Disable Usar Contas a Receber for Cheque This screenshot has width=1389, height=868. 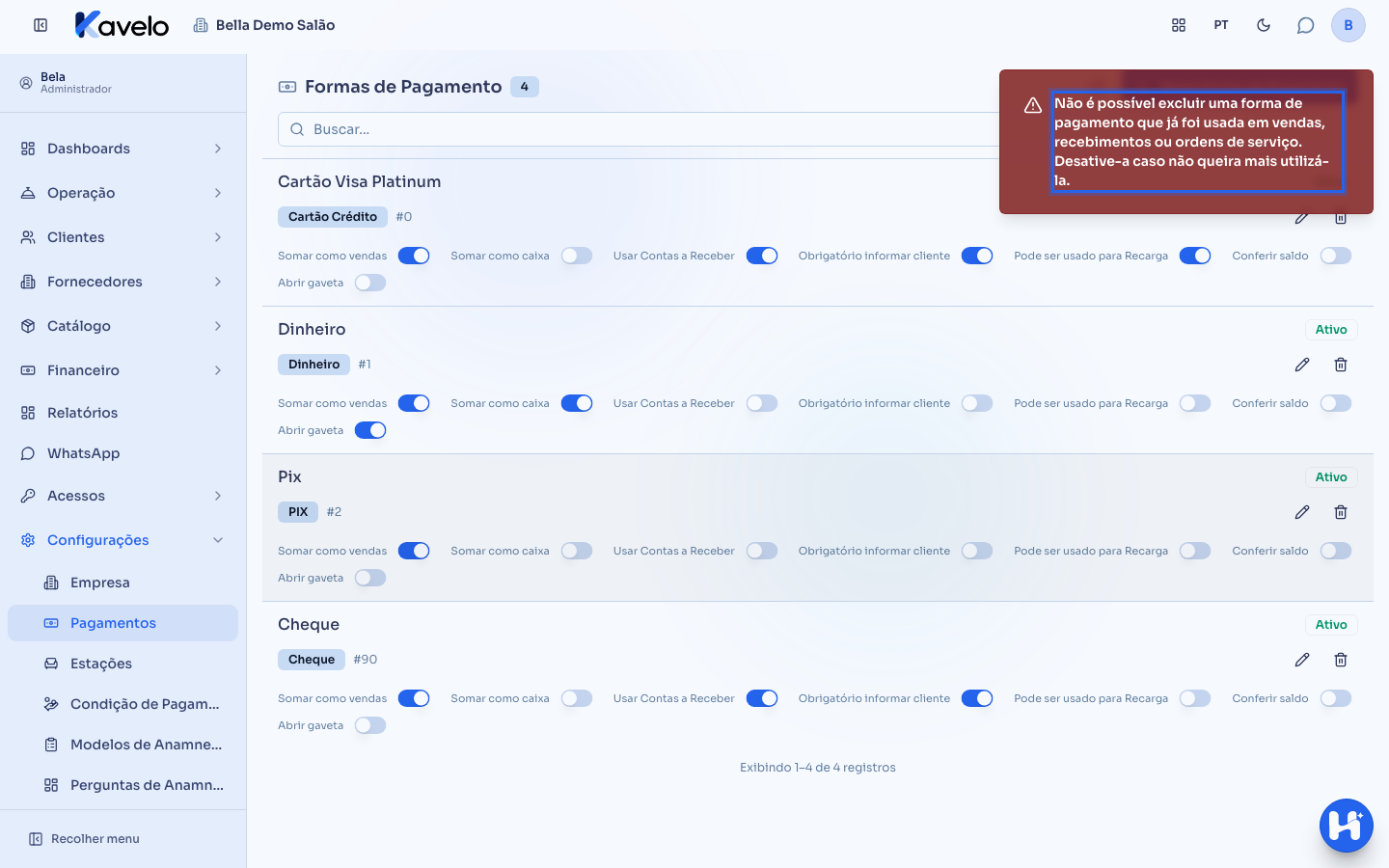pos(762,698)
